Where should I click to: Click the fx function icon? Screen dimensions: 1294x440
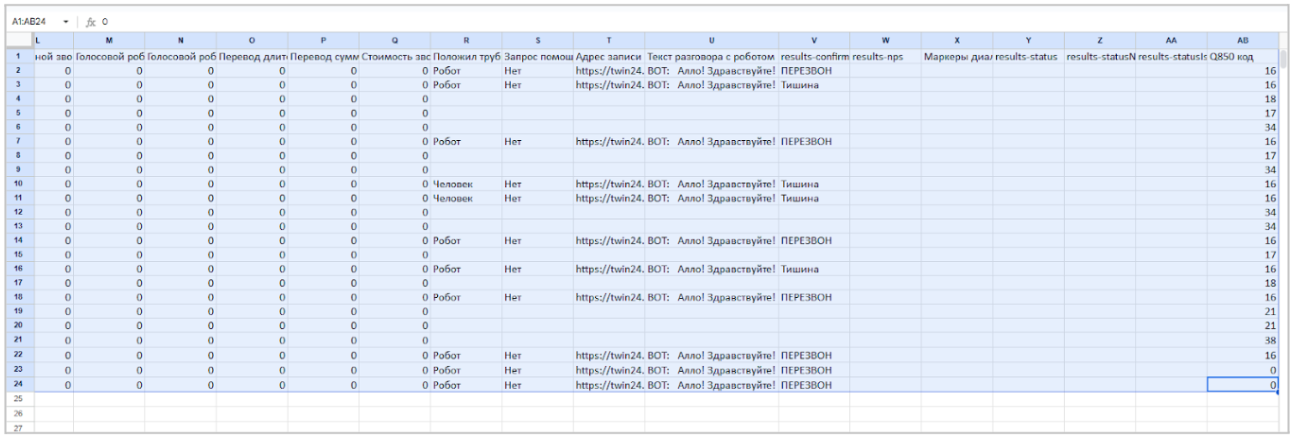pos(90,21)
